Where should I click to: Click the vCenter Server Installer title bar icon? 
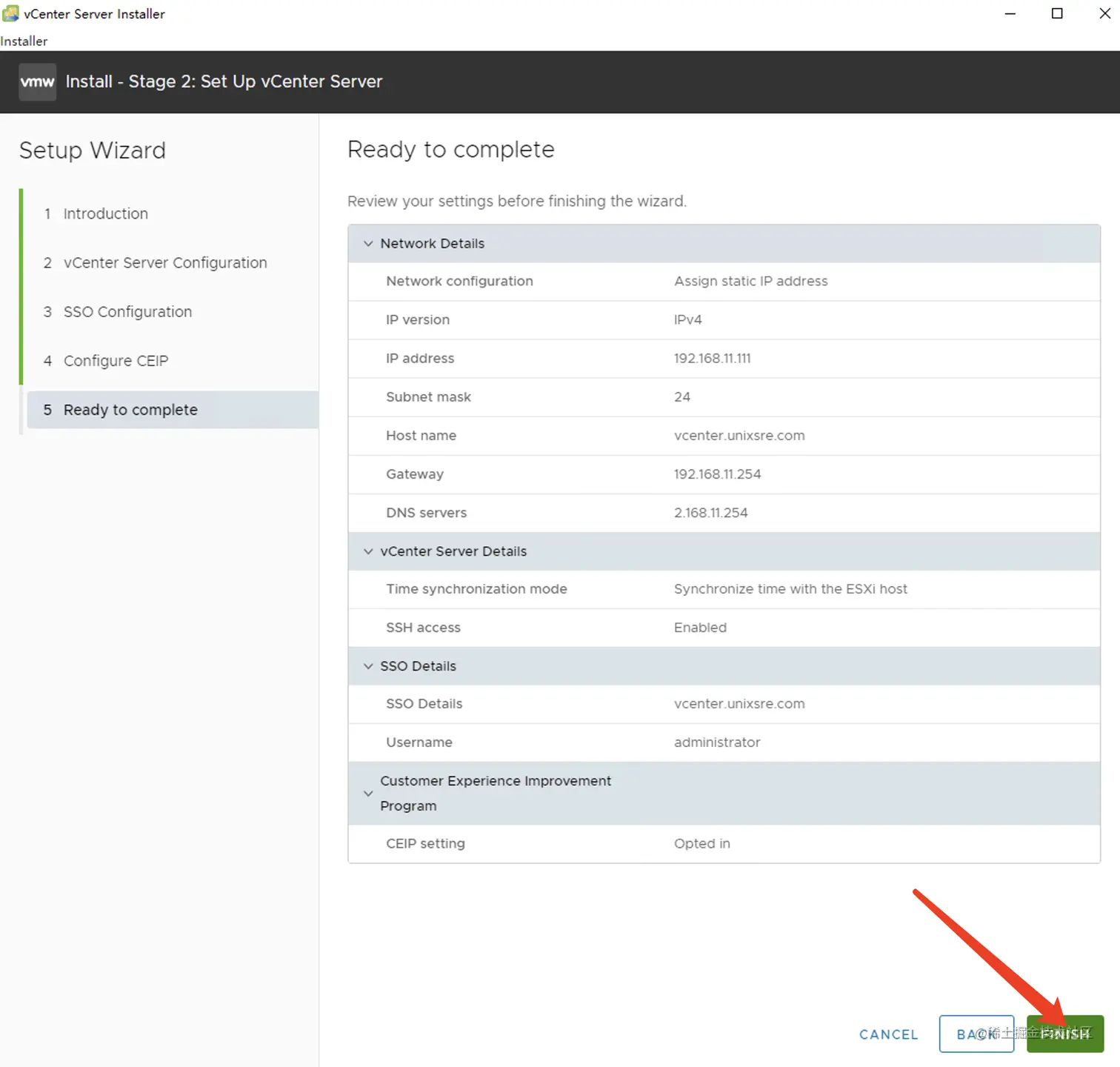pos(10,13)
